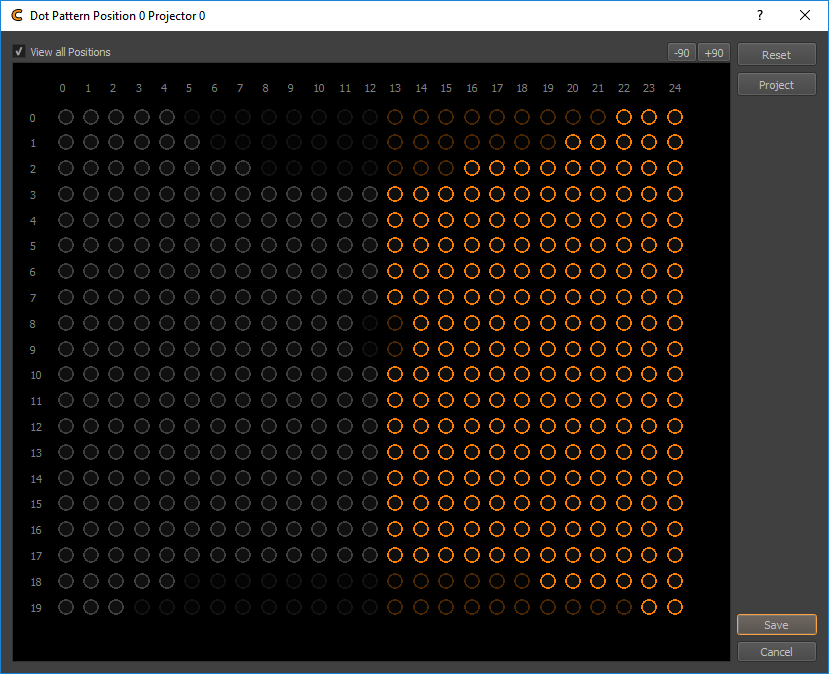This screenshot has height=674, width=829.
Task: Cancel the dot pattern dialog
Action: (776, 652)
